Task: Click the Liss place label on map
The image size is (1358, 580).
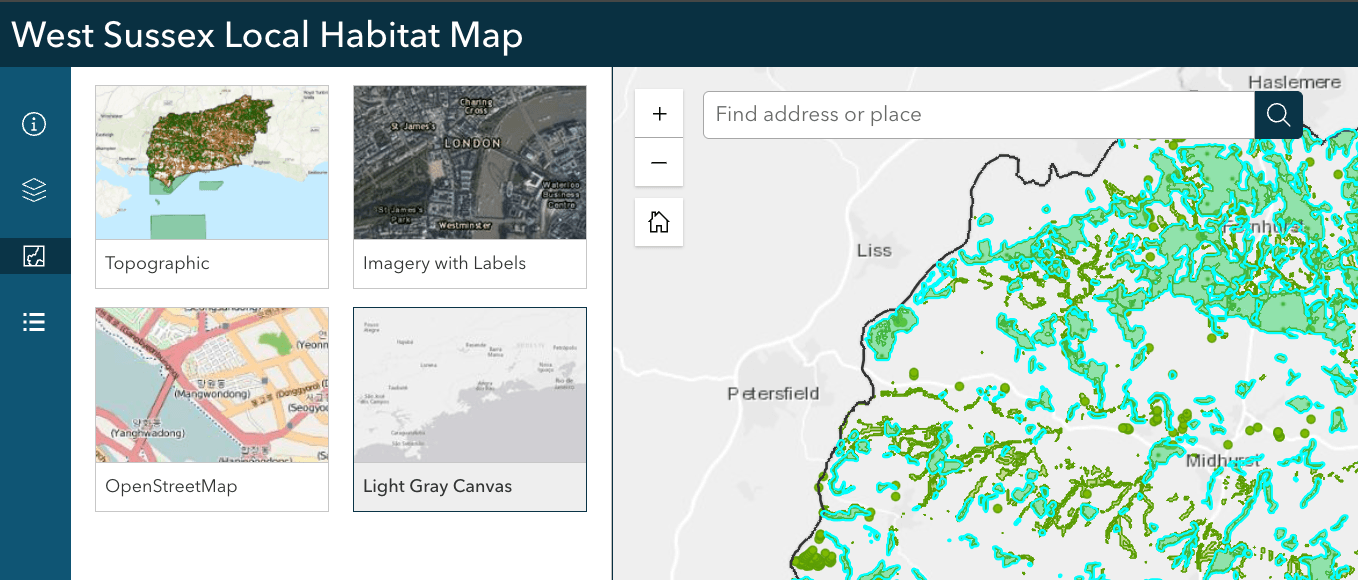Action: (874, 250)
